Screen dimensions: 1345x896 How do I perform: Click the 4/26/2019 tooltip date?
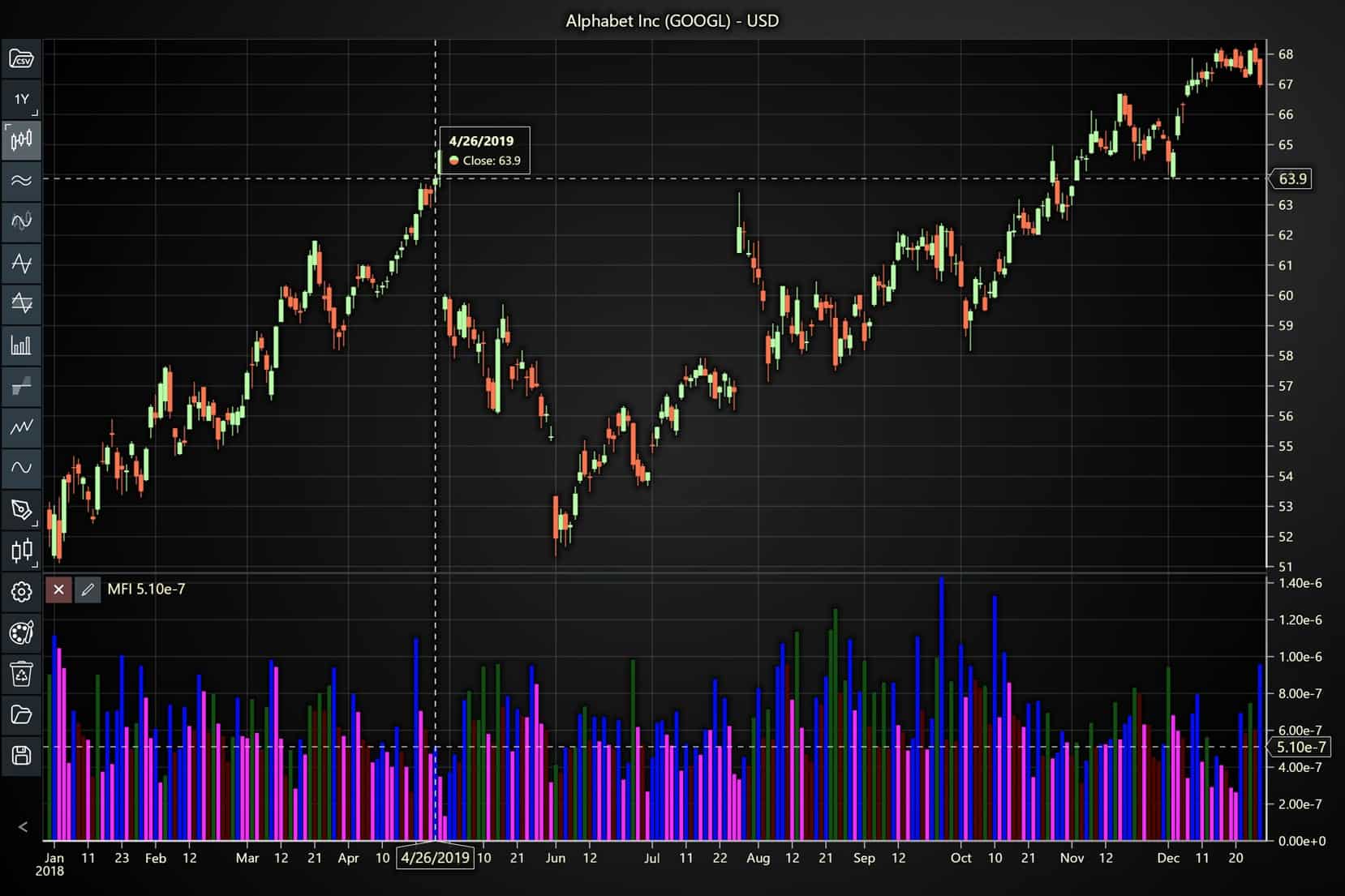pyautogui.click(x=481, y=141)
